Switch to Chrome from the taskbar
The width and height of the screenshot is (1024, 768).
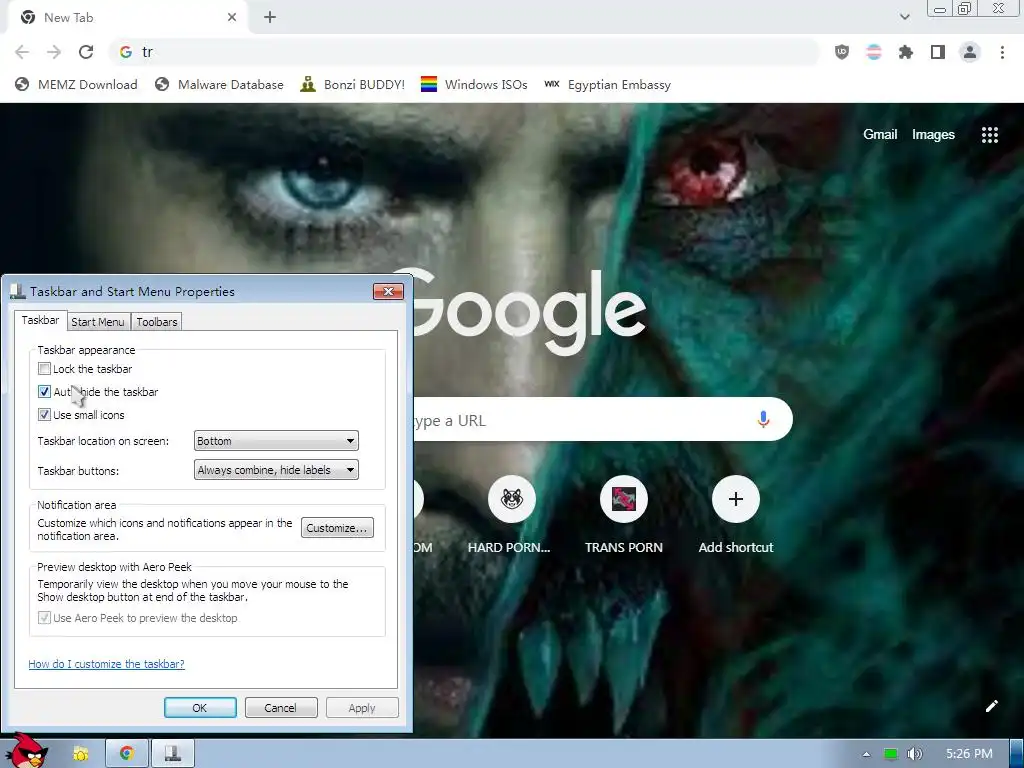[x=127, y=754]
